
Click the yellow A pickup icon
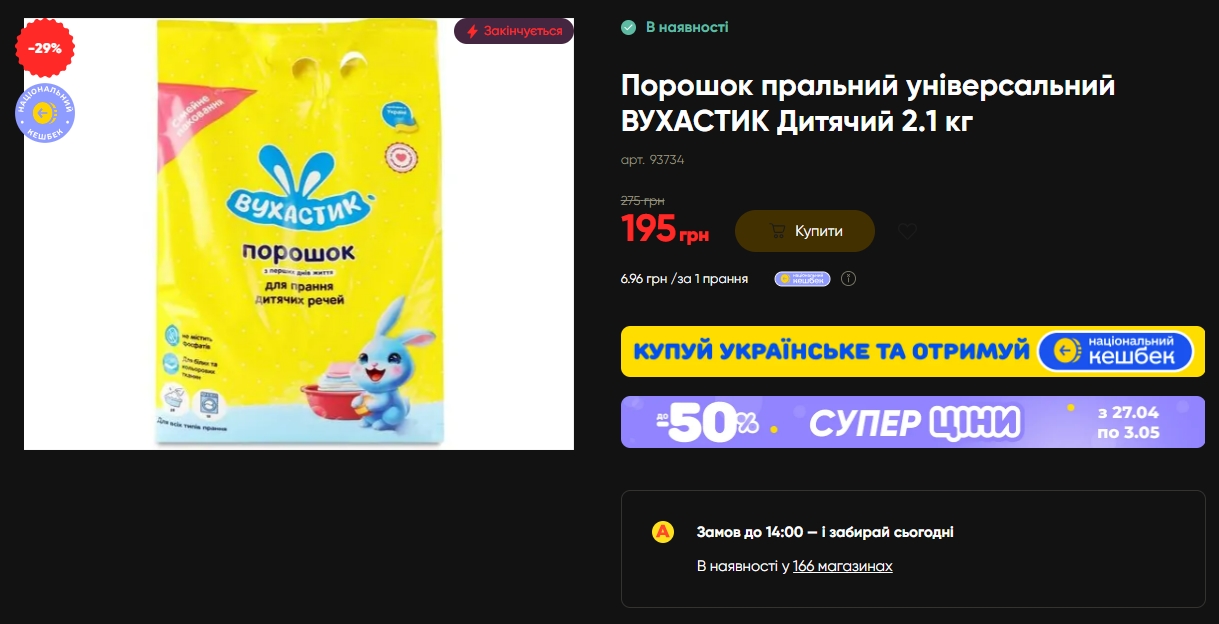coord(662,532)
